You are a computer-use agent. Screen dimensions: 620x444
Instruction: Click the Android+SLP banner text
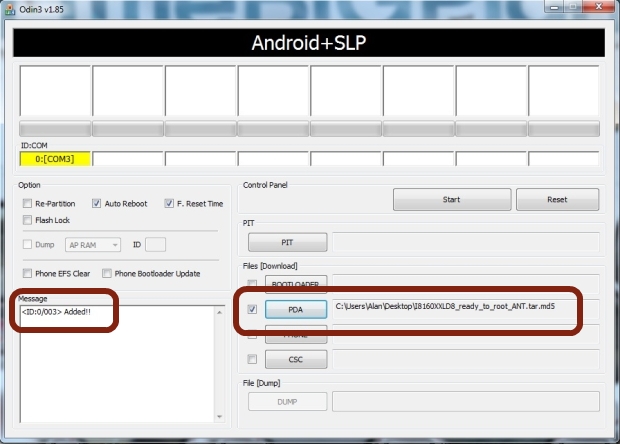tap(309, 43)
